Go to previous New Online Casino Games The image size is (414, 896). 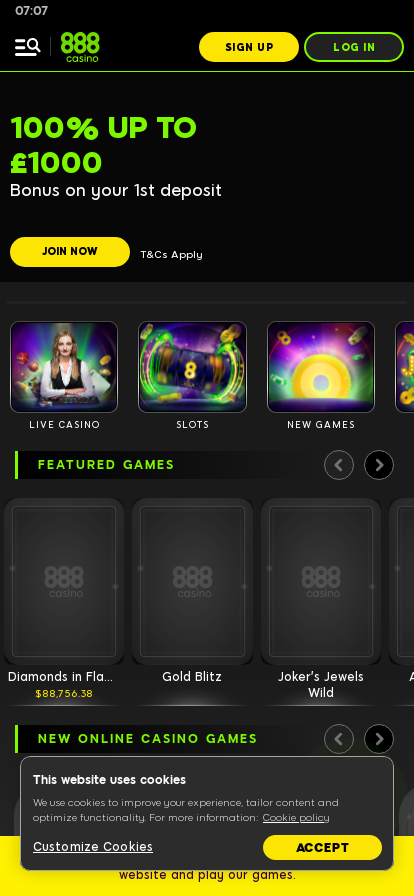pyautogui.click(x=339, y=739)
